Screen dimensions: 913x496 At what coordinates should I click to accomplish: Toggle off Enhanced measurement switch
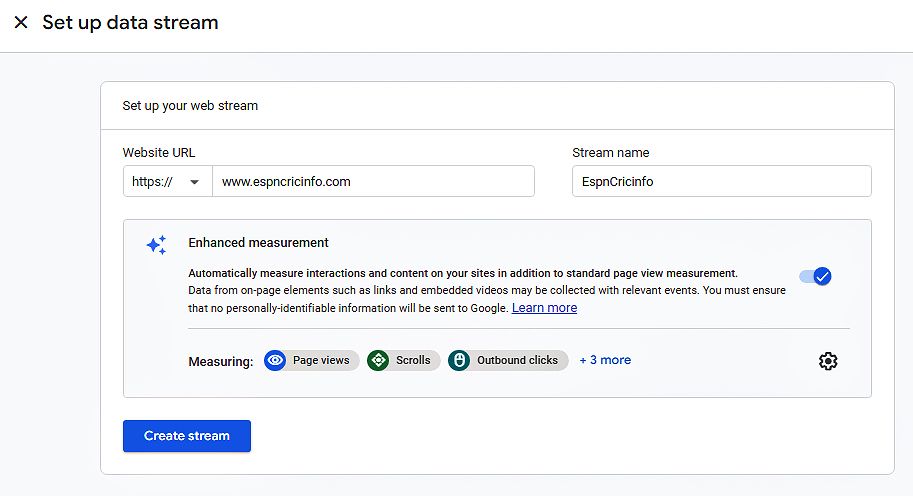[815, 276]
